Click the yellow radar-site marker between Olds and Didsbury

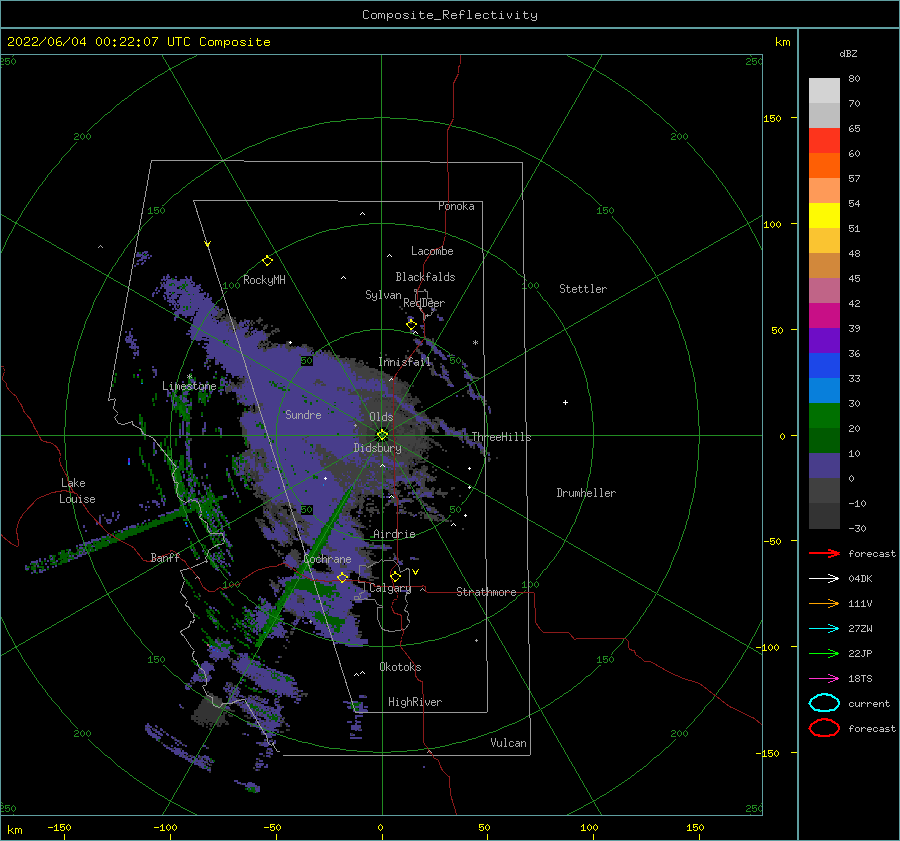[x=382, y=435]
